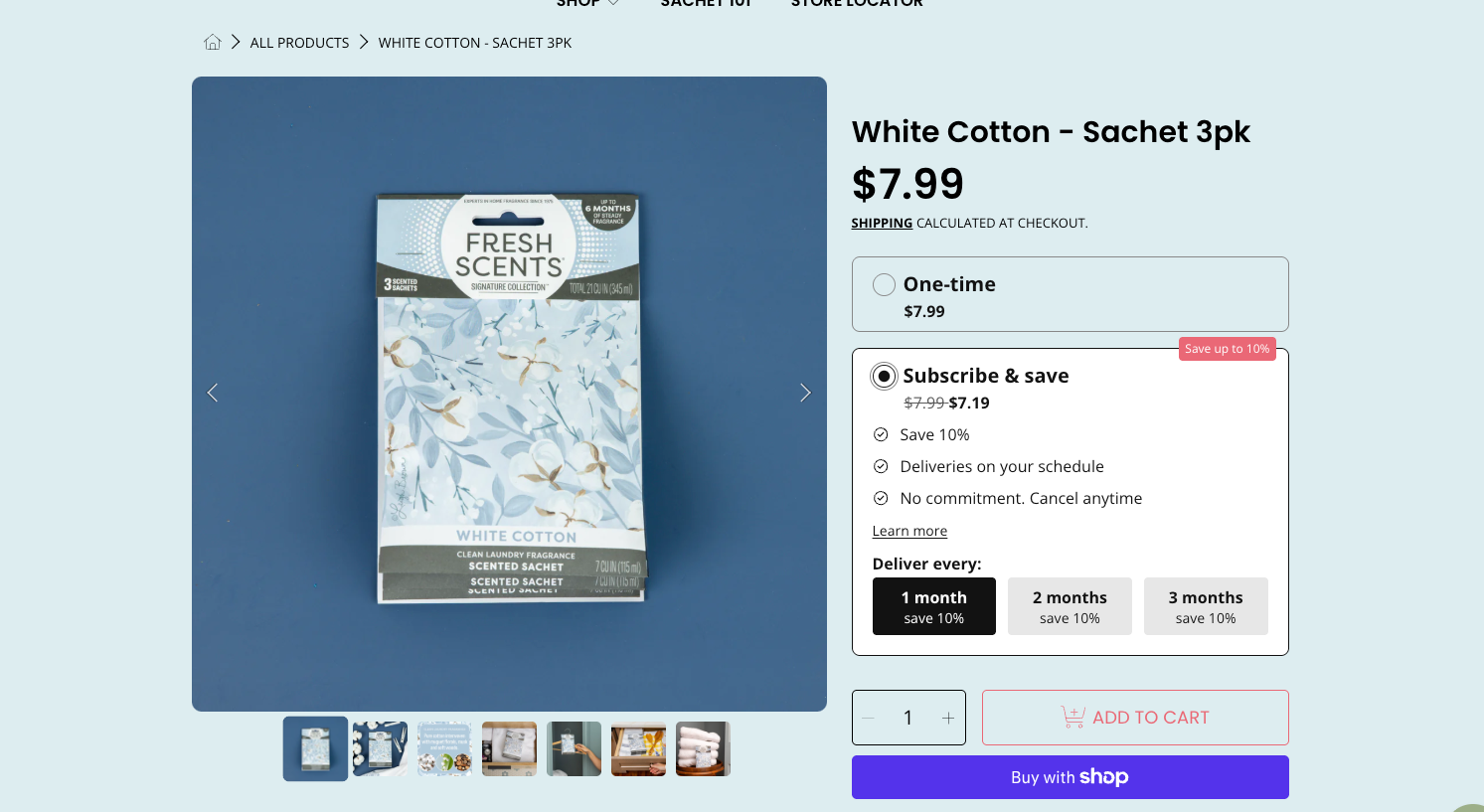
Task: Click the SHIPPING link
Action: click(x=881, y=223)
